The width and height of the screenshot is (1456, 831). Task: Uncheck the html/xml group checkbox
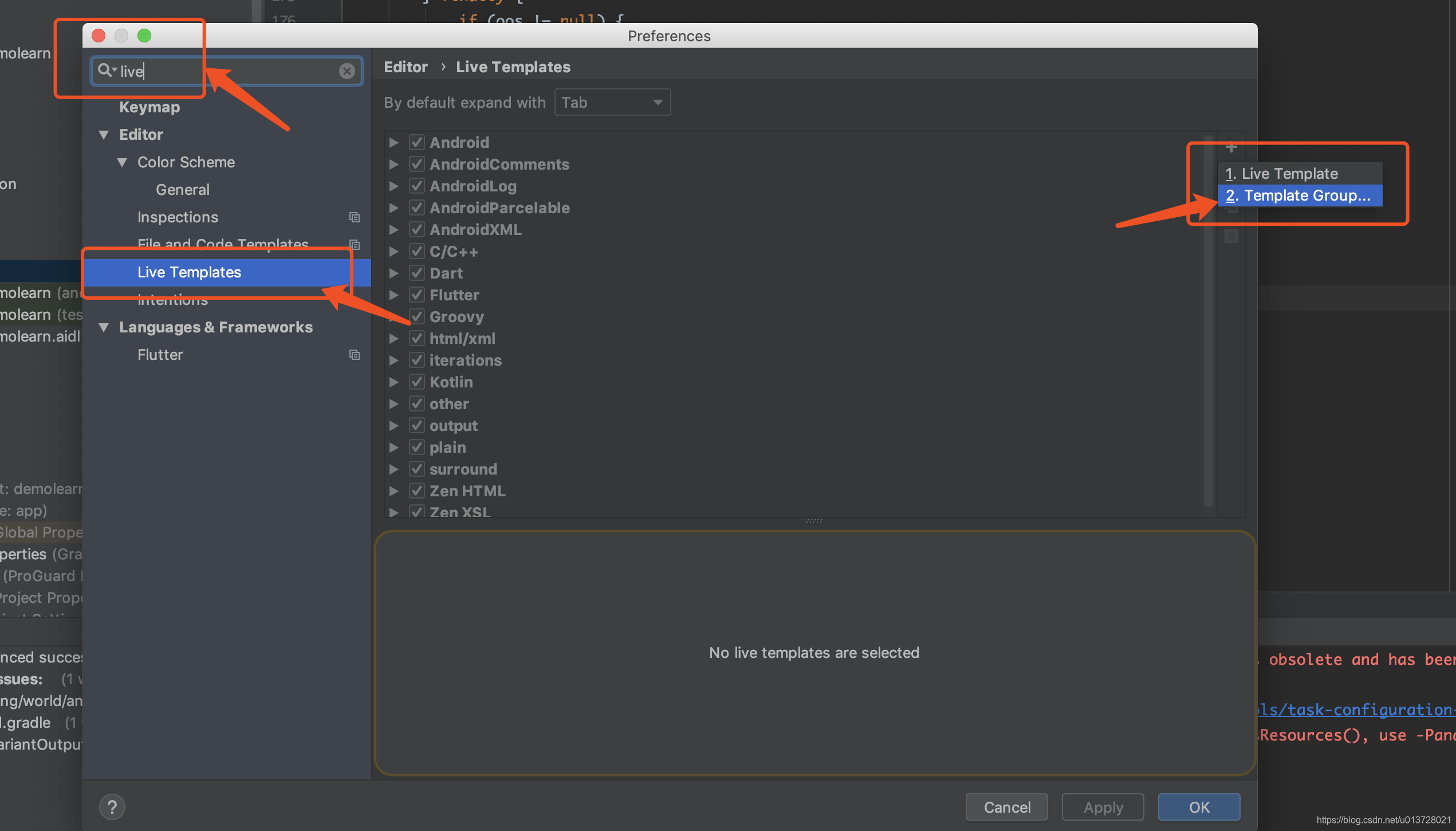tap(417, 338)
